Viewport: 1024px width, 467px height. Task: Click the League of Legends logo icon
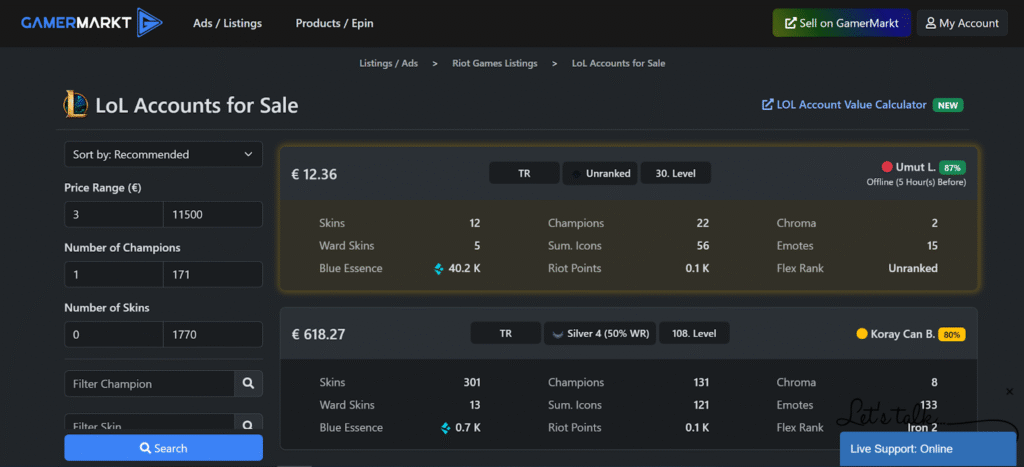pyautogui.click(x=74, y=104)
